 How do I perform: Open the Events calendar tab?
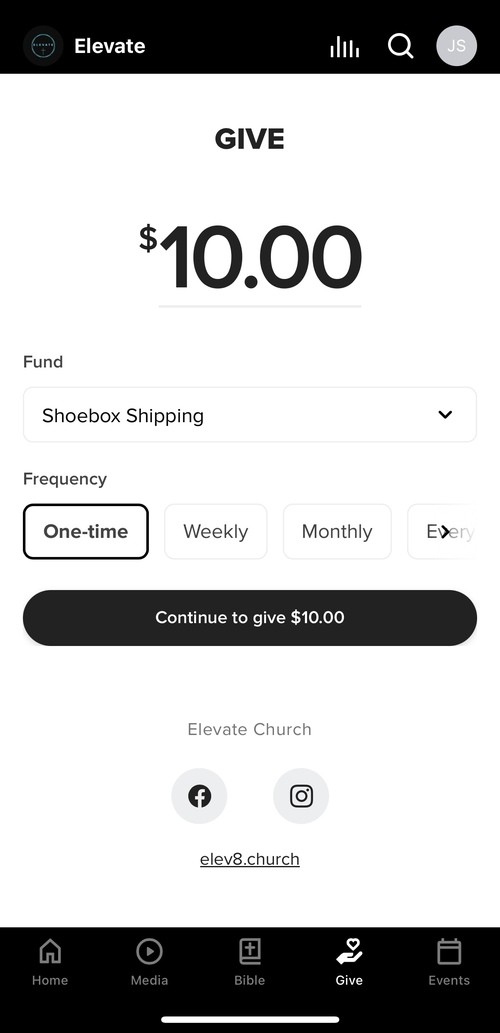tap(449, 963)
